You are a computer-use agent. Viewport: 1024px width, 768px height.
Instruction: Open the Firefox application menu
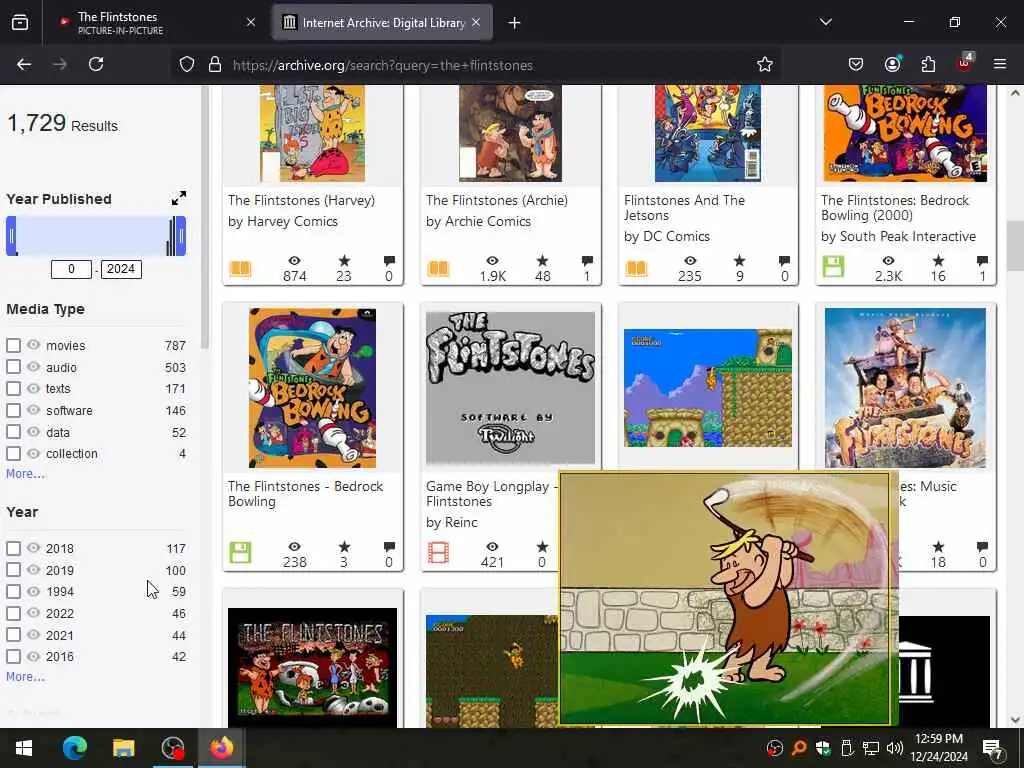tap(1000, 64)
